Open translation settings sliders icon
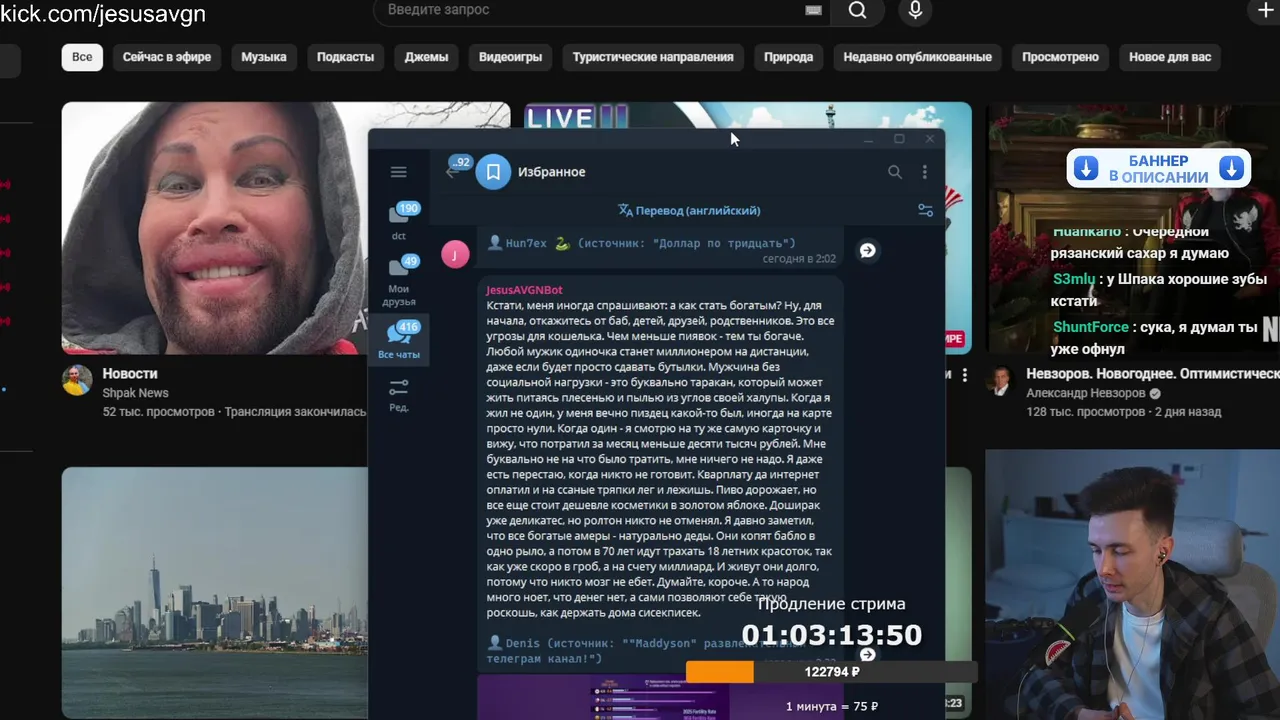The width and height of the screenshot is (1280, 720). point(925,210)
